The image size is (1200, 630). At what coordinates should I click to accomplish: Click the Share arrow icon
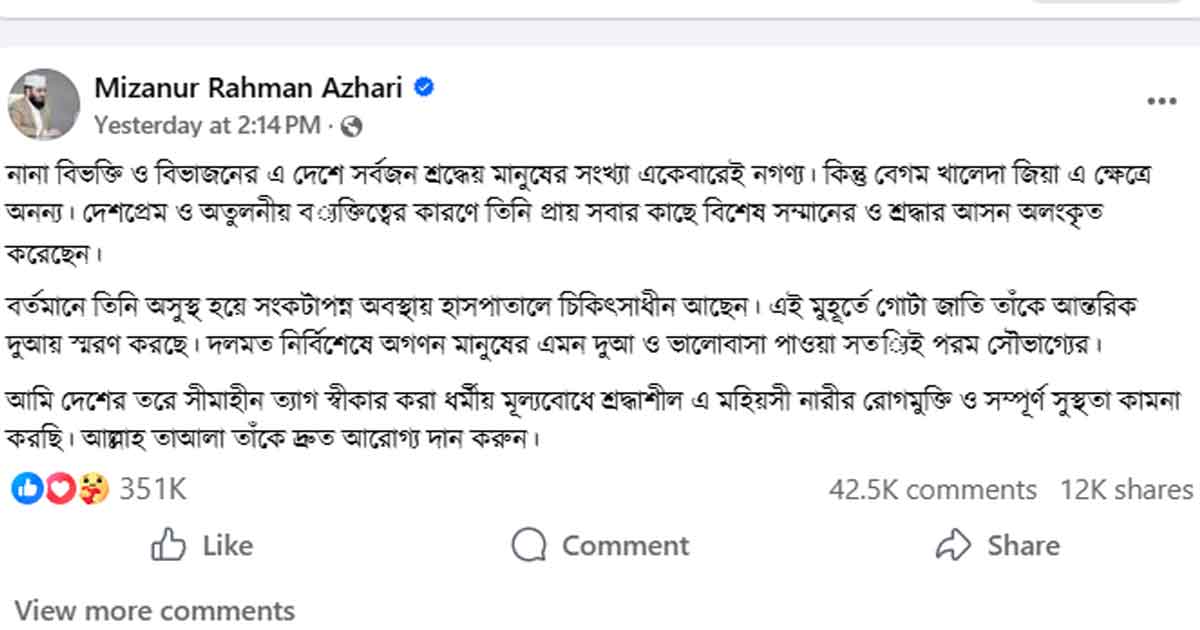953,545
